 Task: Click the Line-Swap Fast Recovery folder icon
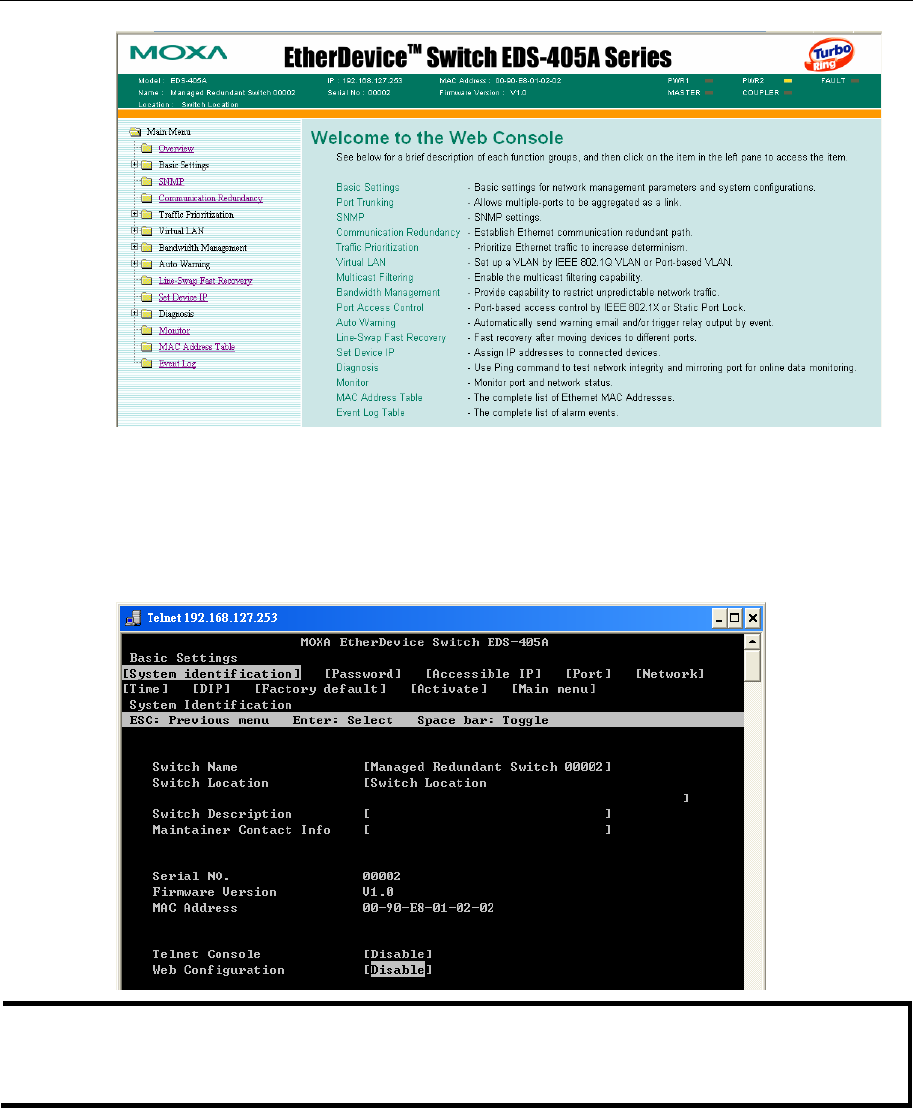pyautogui.click(x=146, y=281)
